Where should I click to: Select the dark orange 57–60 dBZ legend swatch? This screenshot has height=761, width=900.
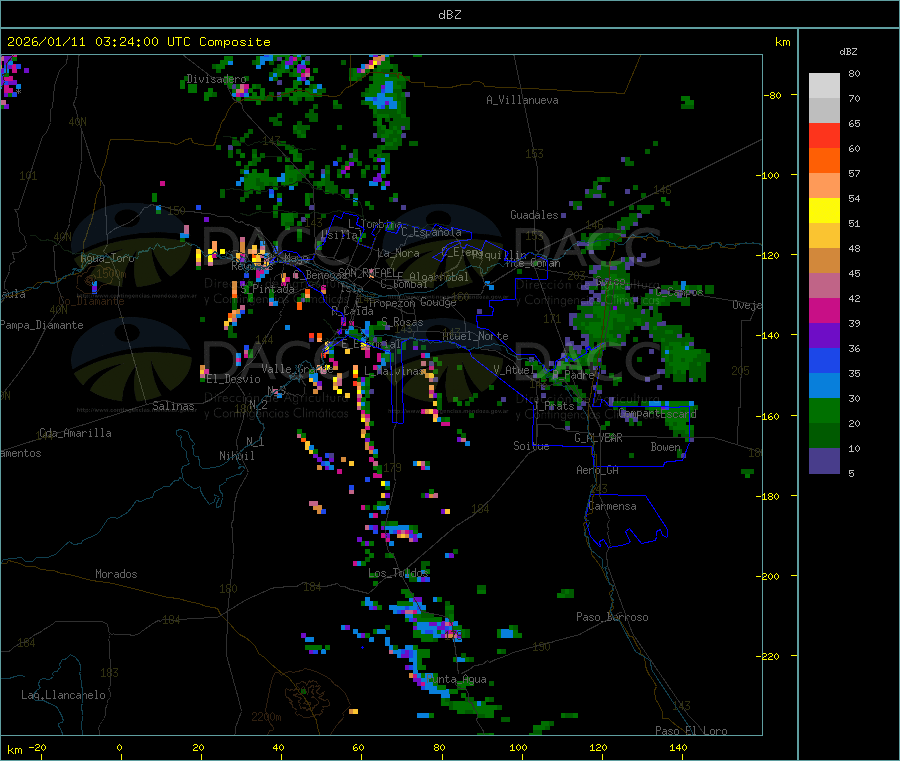click(x=824, y=161)
